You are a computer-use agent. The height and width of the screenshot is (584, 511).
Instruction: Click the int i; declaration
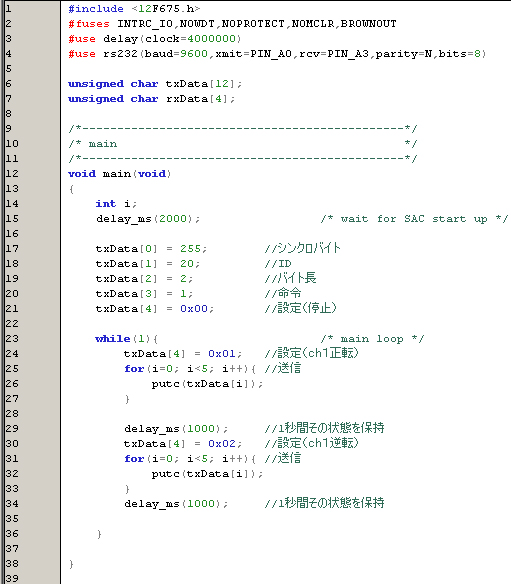coord(116,204)
